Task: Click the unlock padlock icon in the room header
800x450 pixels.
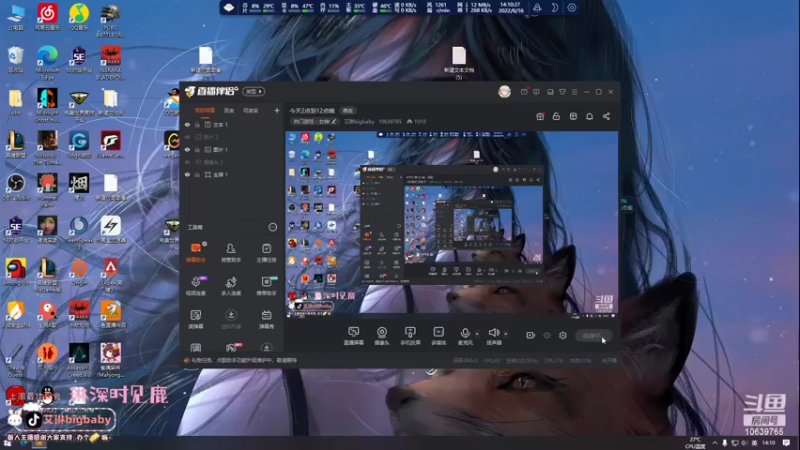Action: point(556,116)
